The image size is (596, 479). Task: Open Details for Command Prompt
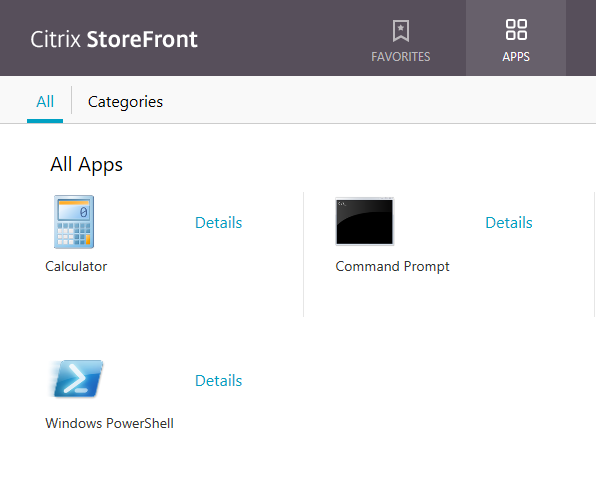(x=509, y=223)
